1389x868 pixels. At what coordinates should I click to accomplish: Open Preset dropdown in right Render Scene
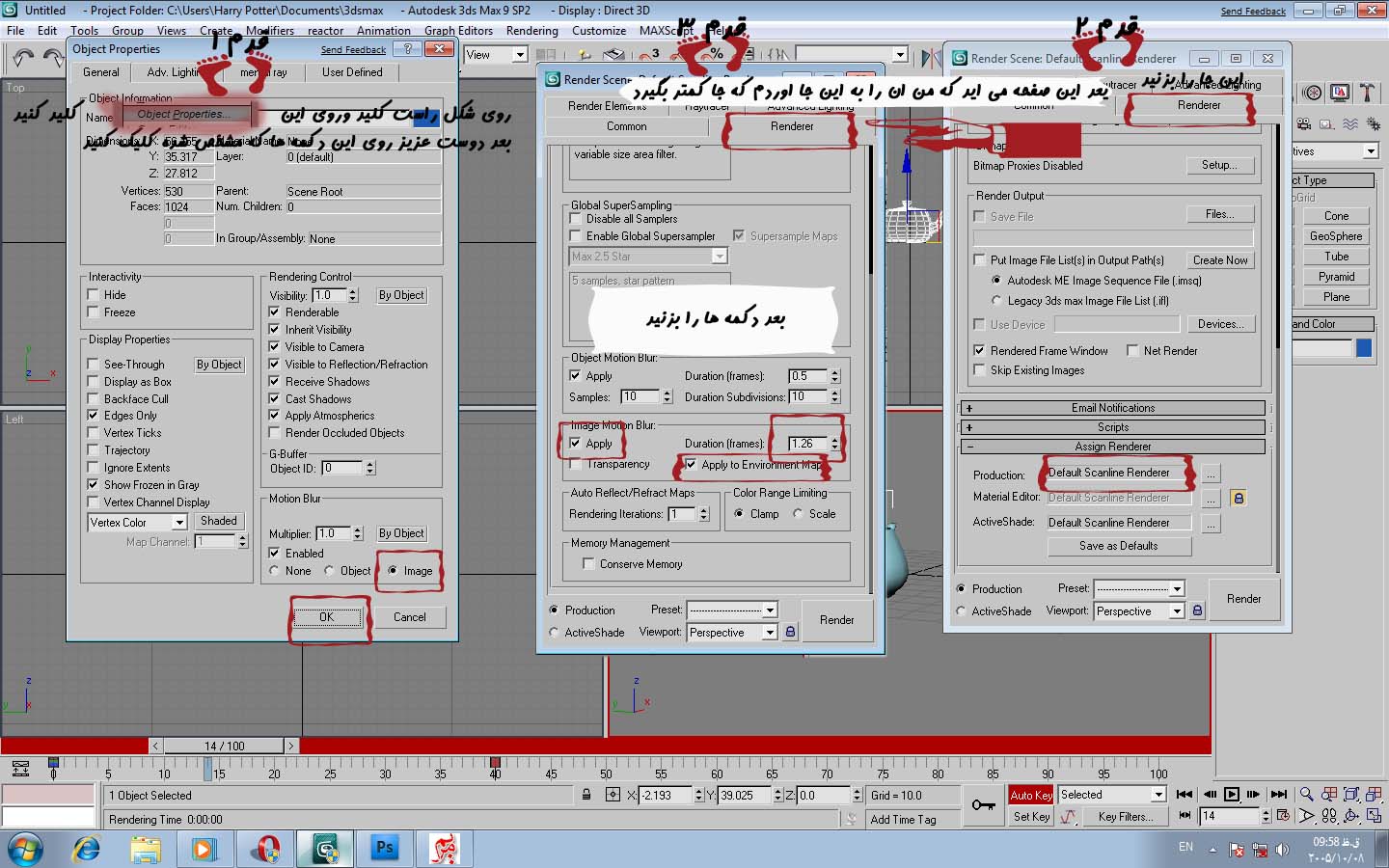pos(1176,588)
